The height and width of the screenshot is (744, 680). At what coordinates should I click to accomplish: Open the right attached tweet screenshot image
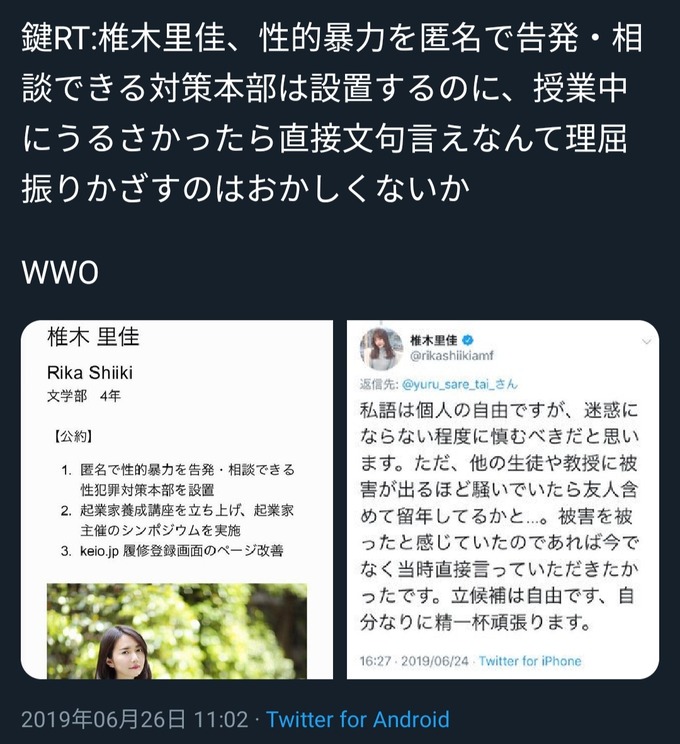(503, 500)
